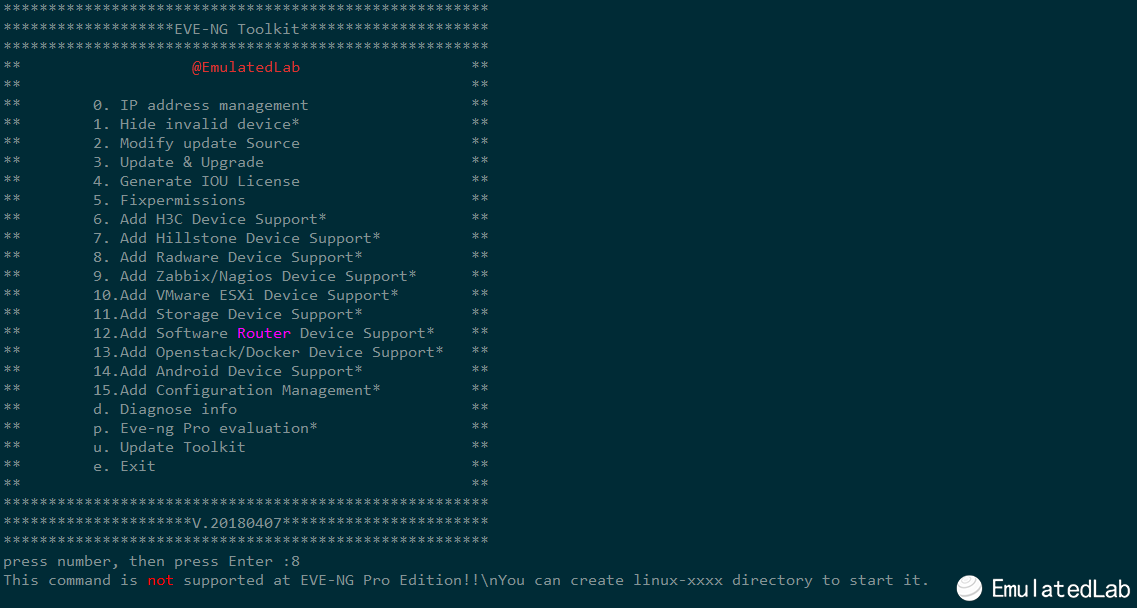Select Eve-ng Pro evaluation option
Screen dimensions: 1137x608
click(205, 428)
